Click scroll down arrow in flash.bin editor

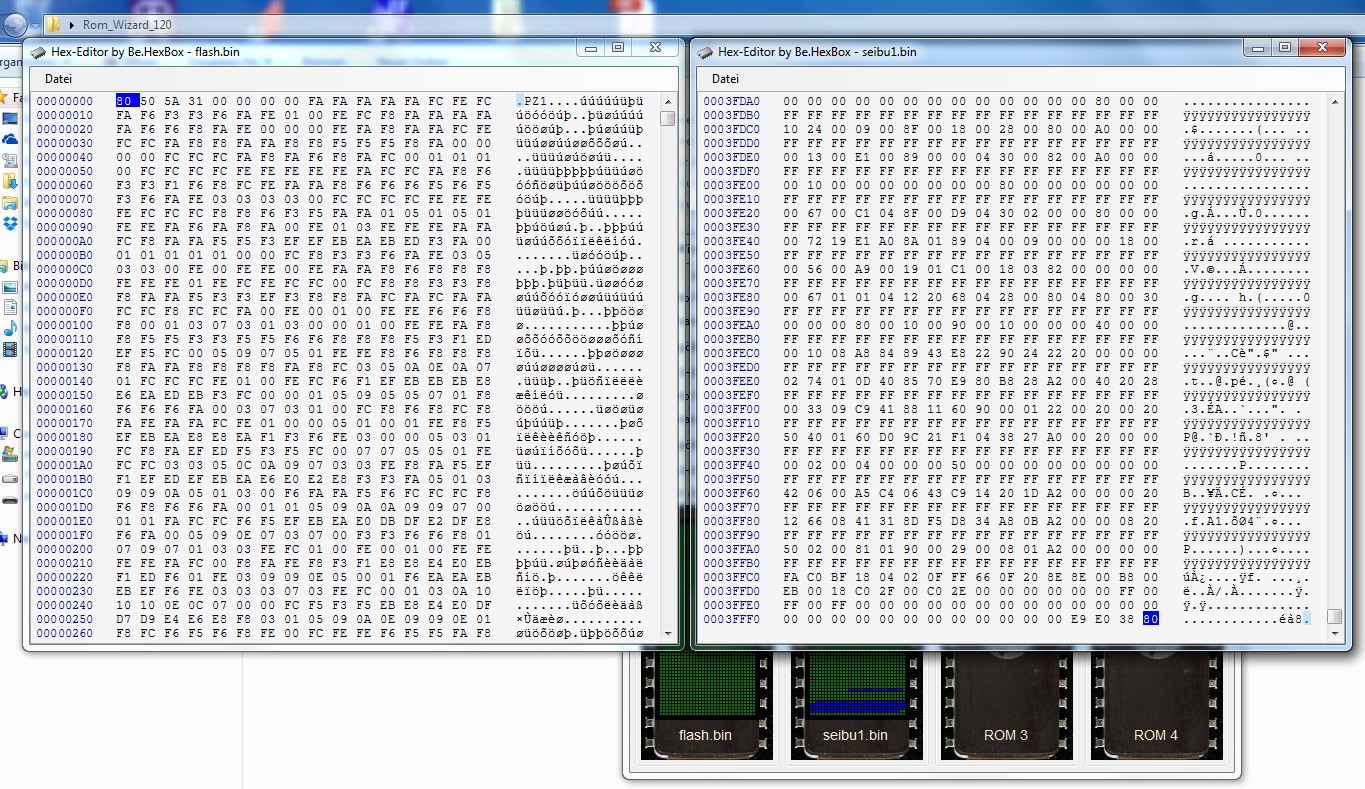click(x=667, y=633)
